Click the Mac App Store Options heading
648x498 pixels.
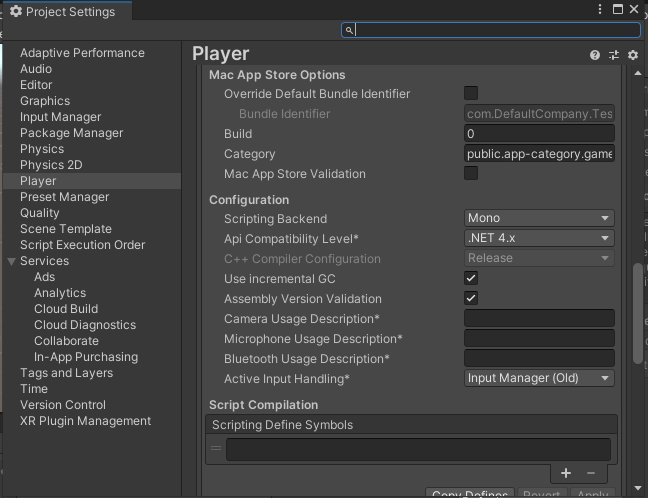pos(277,75)
